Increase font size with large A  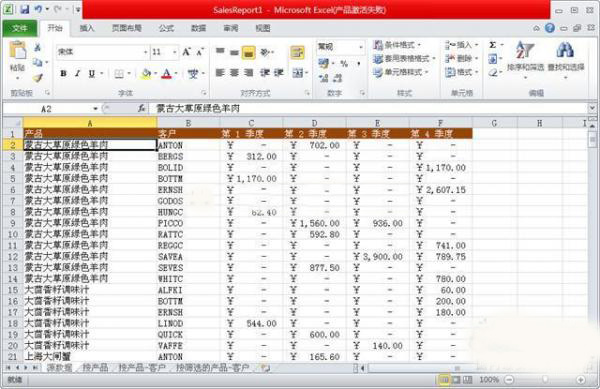(186, 52)
